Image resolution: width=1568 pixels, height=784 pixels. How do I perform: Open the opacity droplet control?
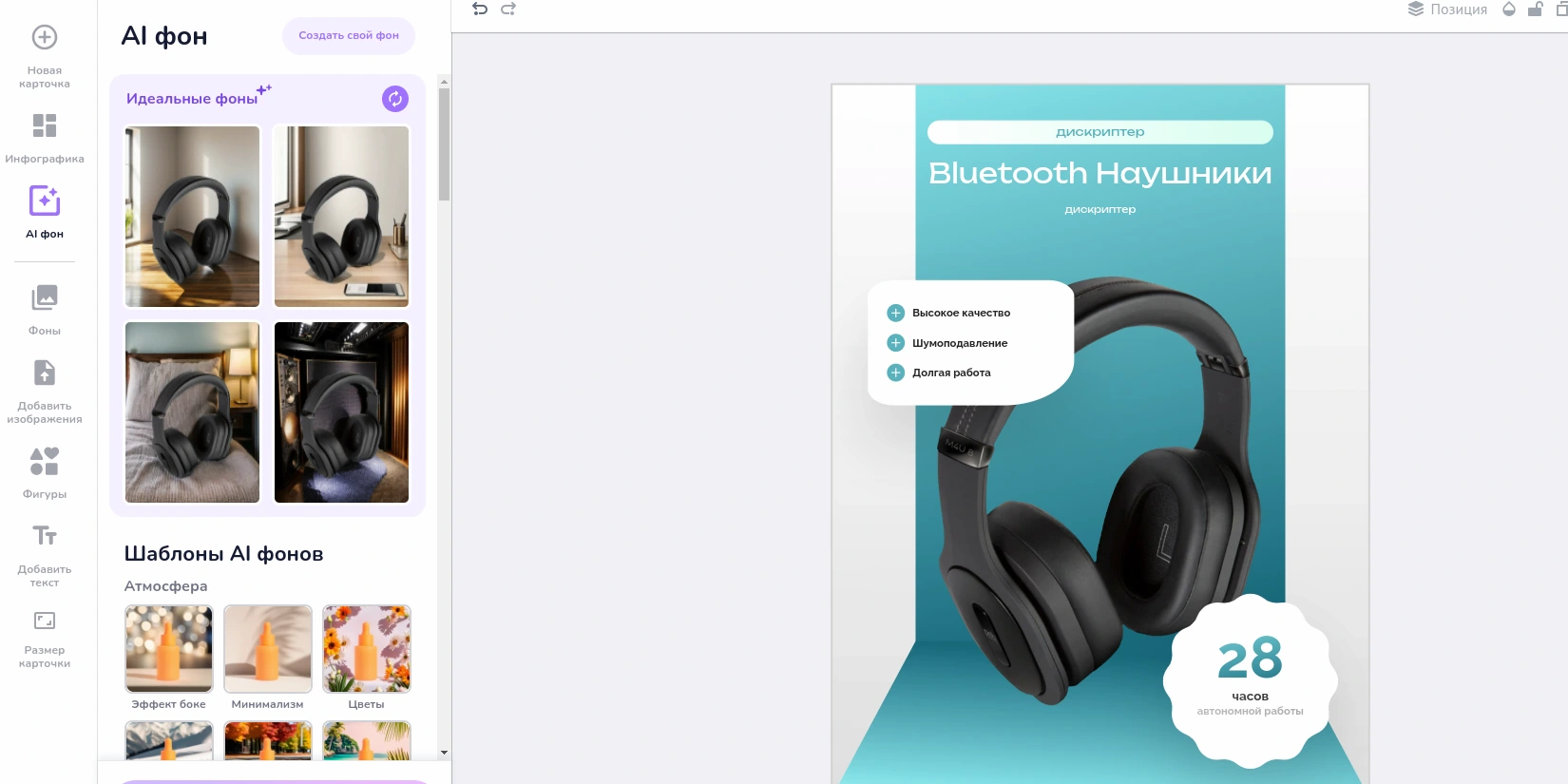point(1509,10)
